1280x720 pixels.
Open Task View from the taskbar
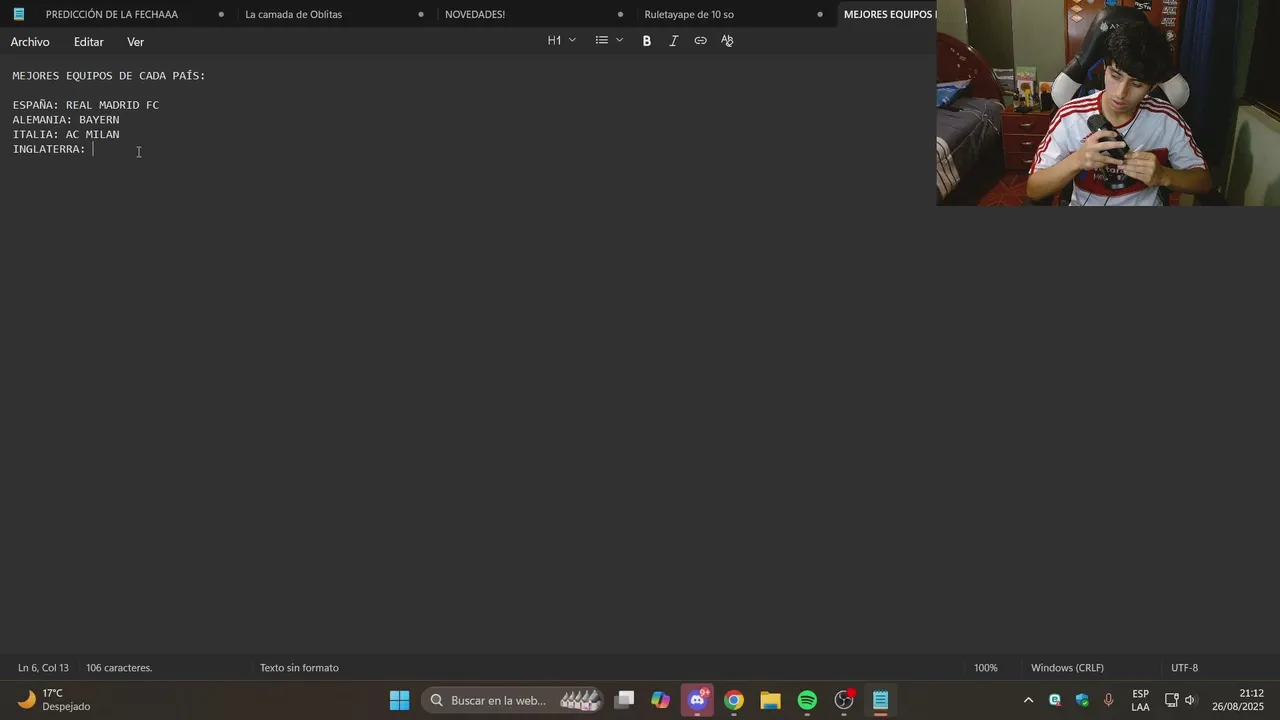[x=624, y=700]
